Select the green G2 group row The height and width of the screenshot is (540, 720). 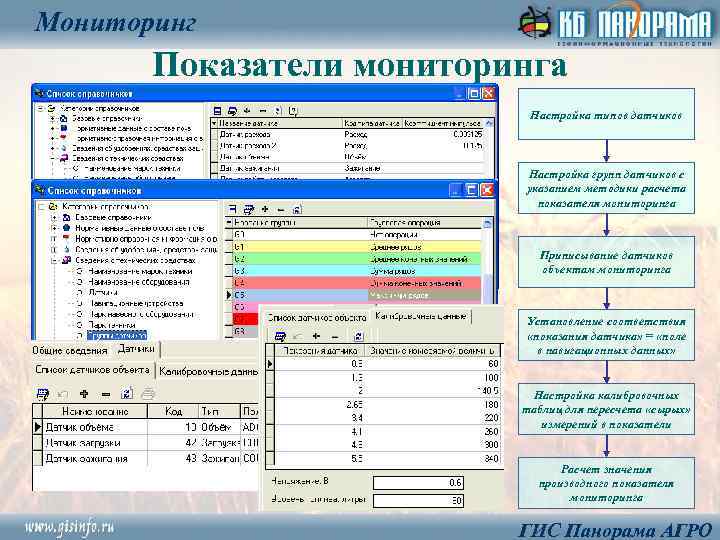(x=357, y=259)
